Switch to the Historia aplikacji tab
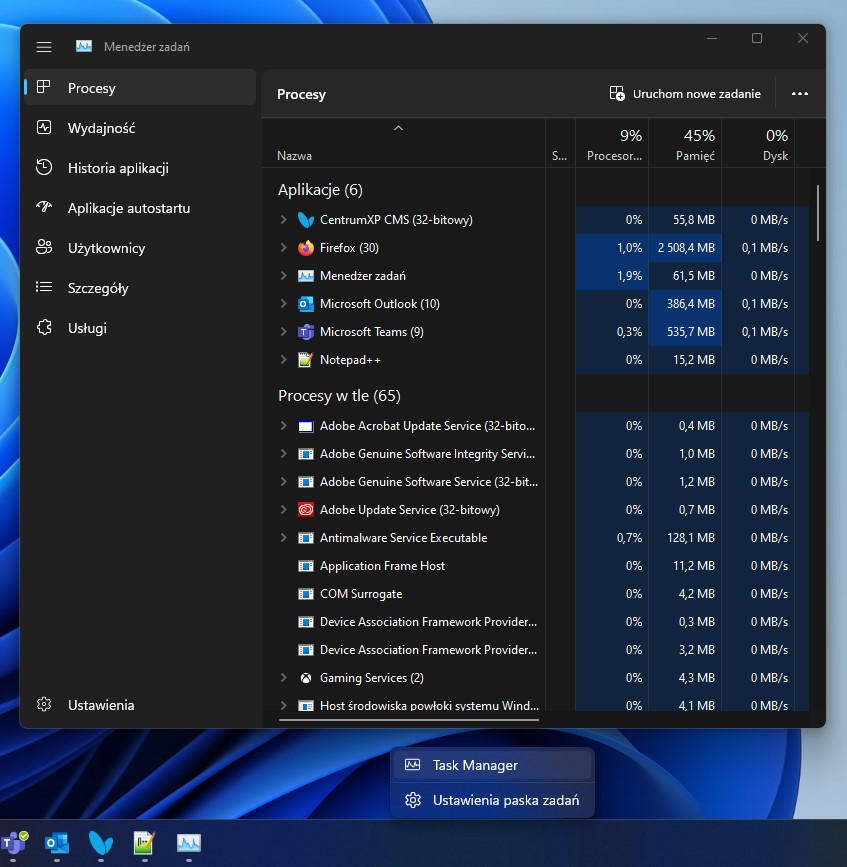 pyautogui.click(x=140, y=168)
